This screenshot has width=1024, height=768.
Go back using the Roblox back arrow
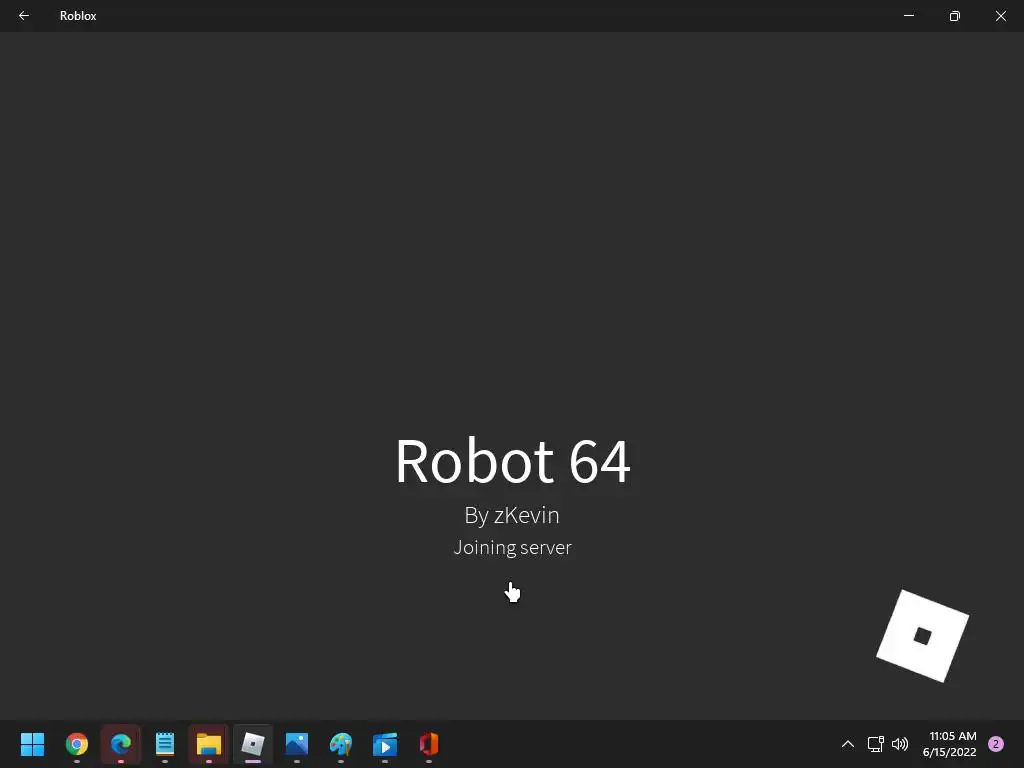pos(24,16)
